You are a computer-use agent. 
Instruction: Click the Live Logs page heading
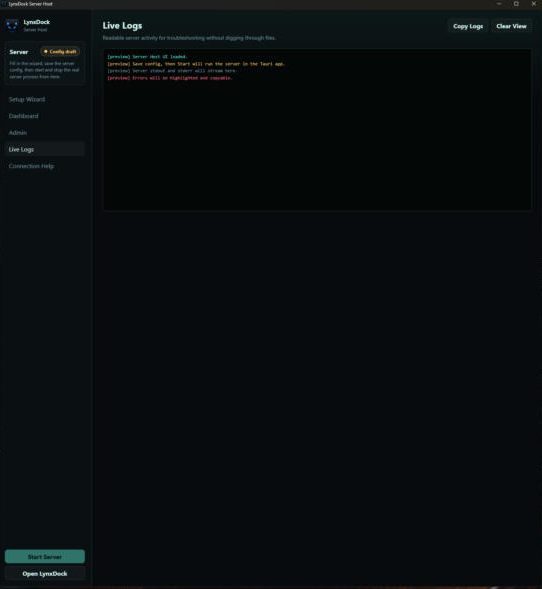pos(122,26)
